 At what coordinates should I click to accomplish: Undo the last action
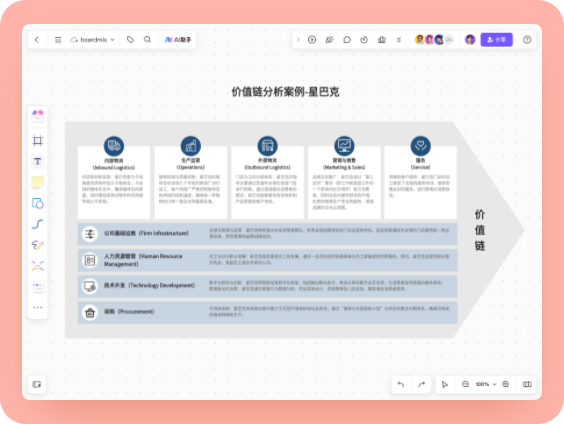(401, 384)
